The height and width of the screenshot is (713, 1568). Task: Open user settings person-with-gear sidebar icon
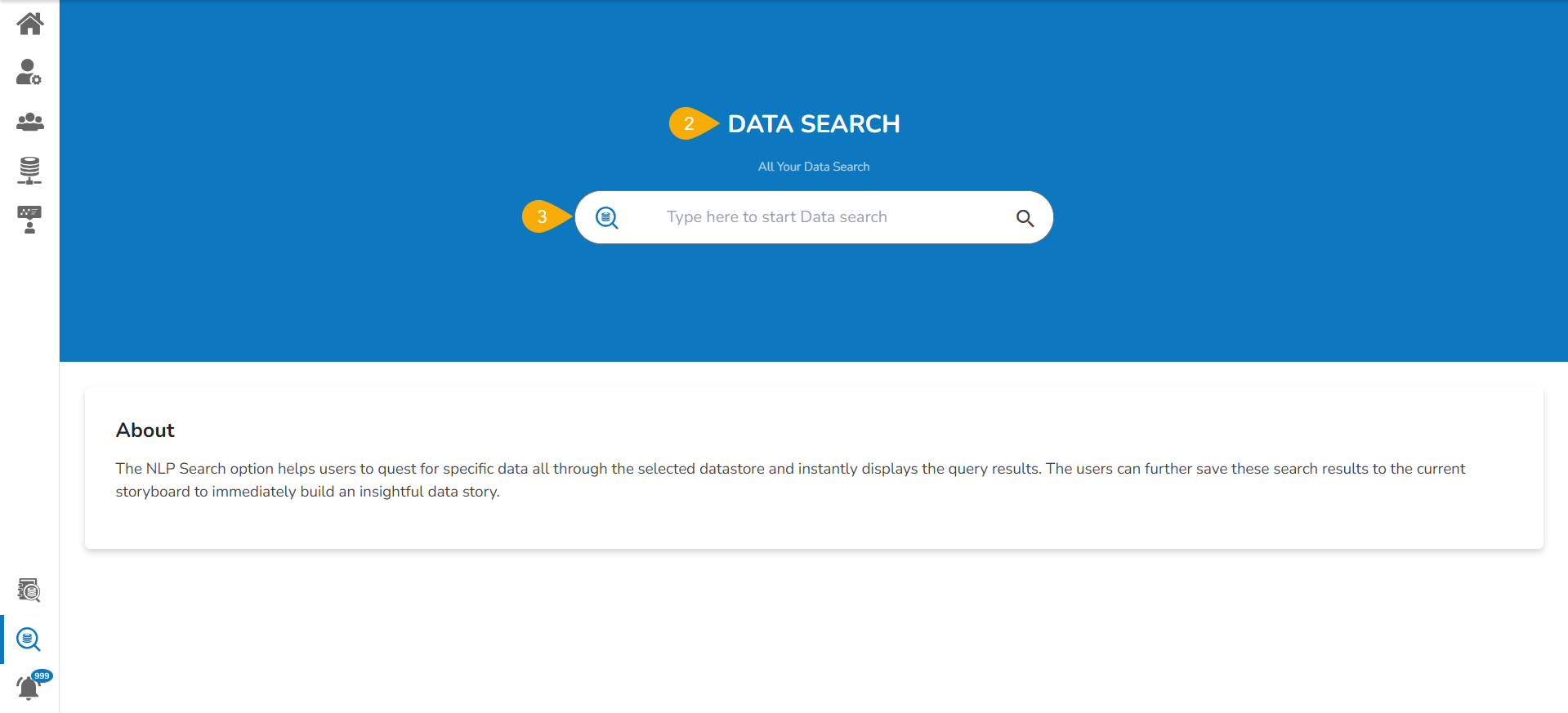tap(29, 73)
